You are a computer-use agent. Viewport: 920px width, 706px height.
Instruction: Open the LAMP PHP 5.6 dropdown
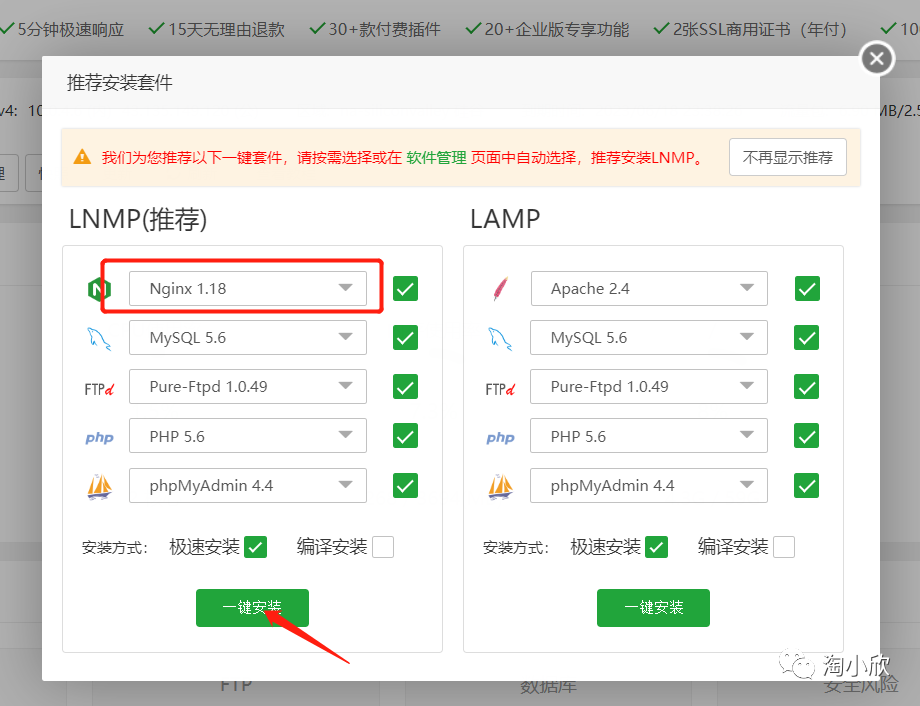(x=649, y=436)
